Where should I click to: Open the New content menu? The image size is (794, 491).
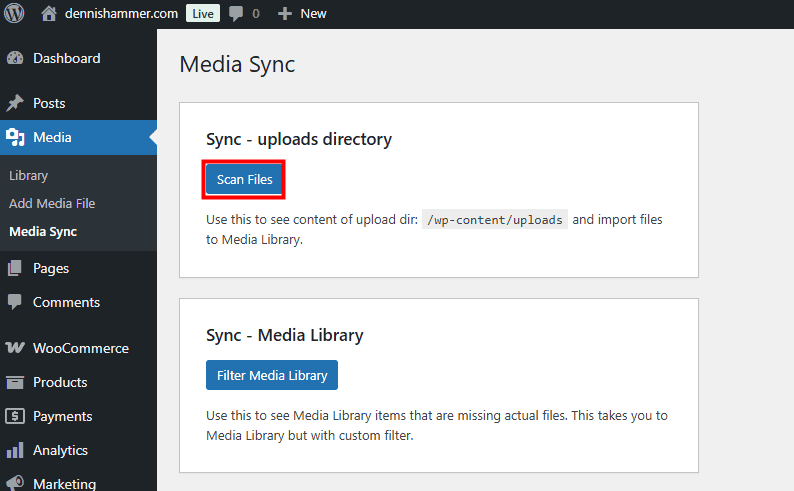[313, 14]
